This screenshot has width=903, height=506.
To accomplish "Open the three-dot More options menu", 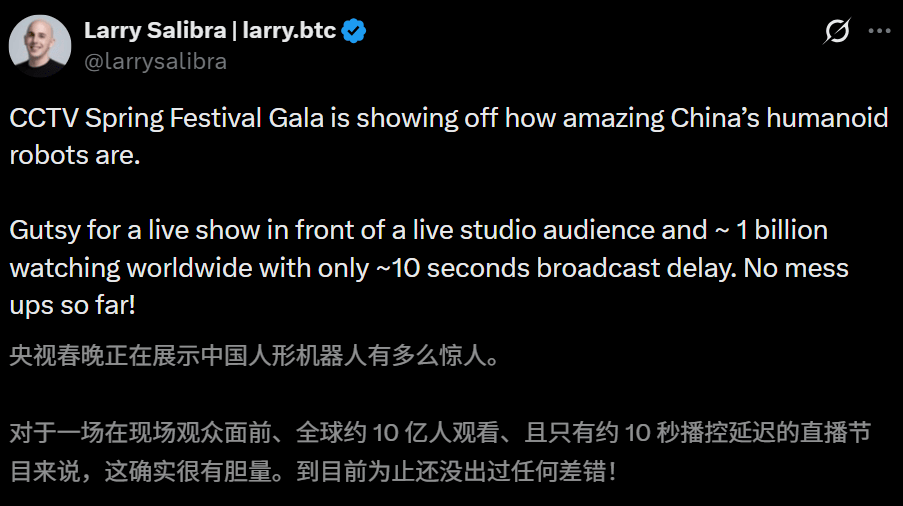I will point(879,31).
